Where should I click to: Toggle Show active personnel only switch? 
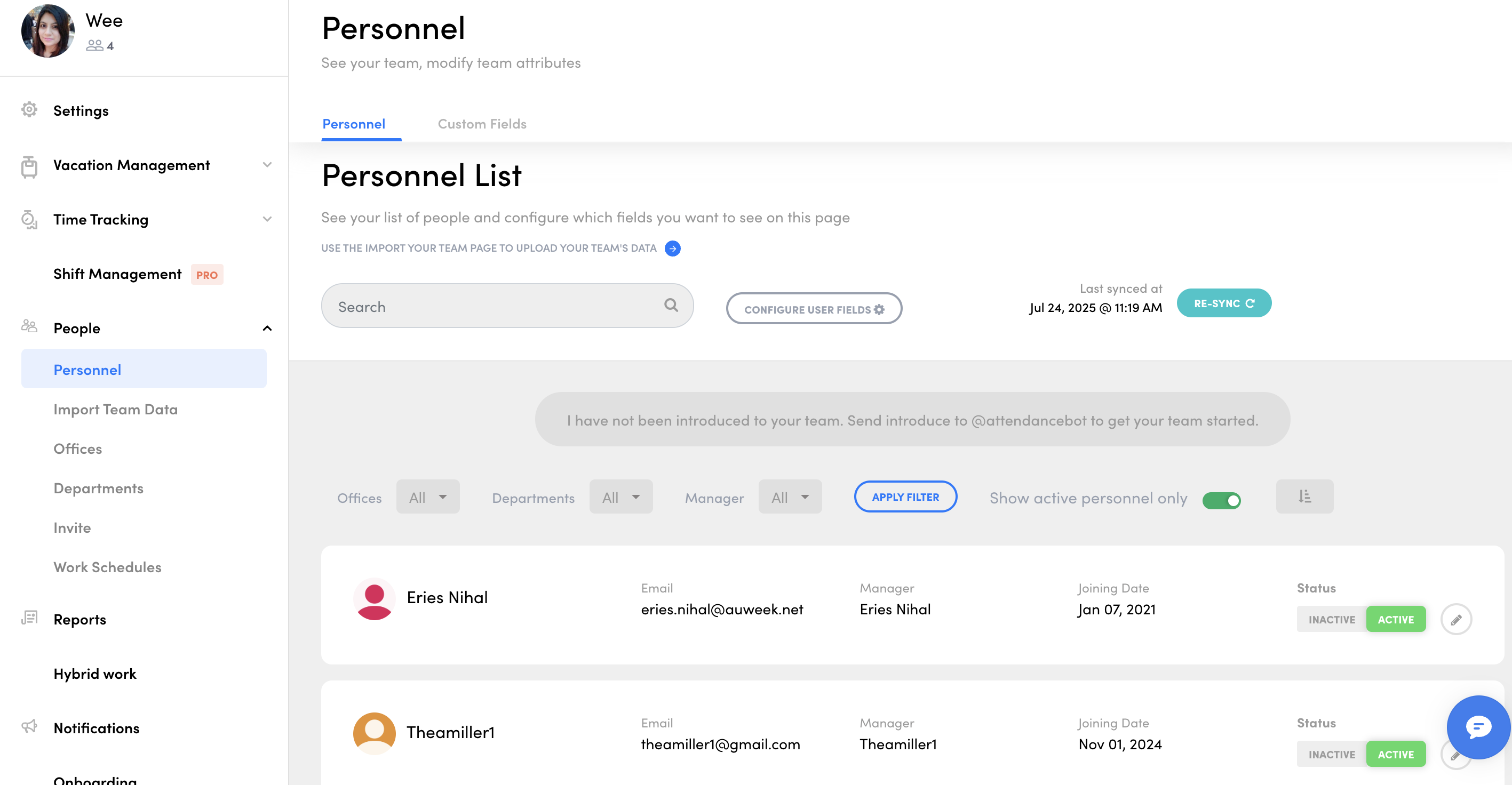1221,500
